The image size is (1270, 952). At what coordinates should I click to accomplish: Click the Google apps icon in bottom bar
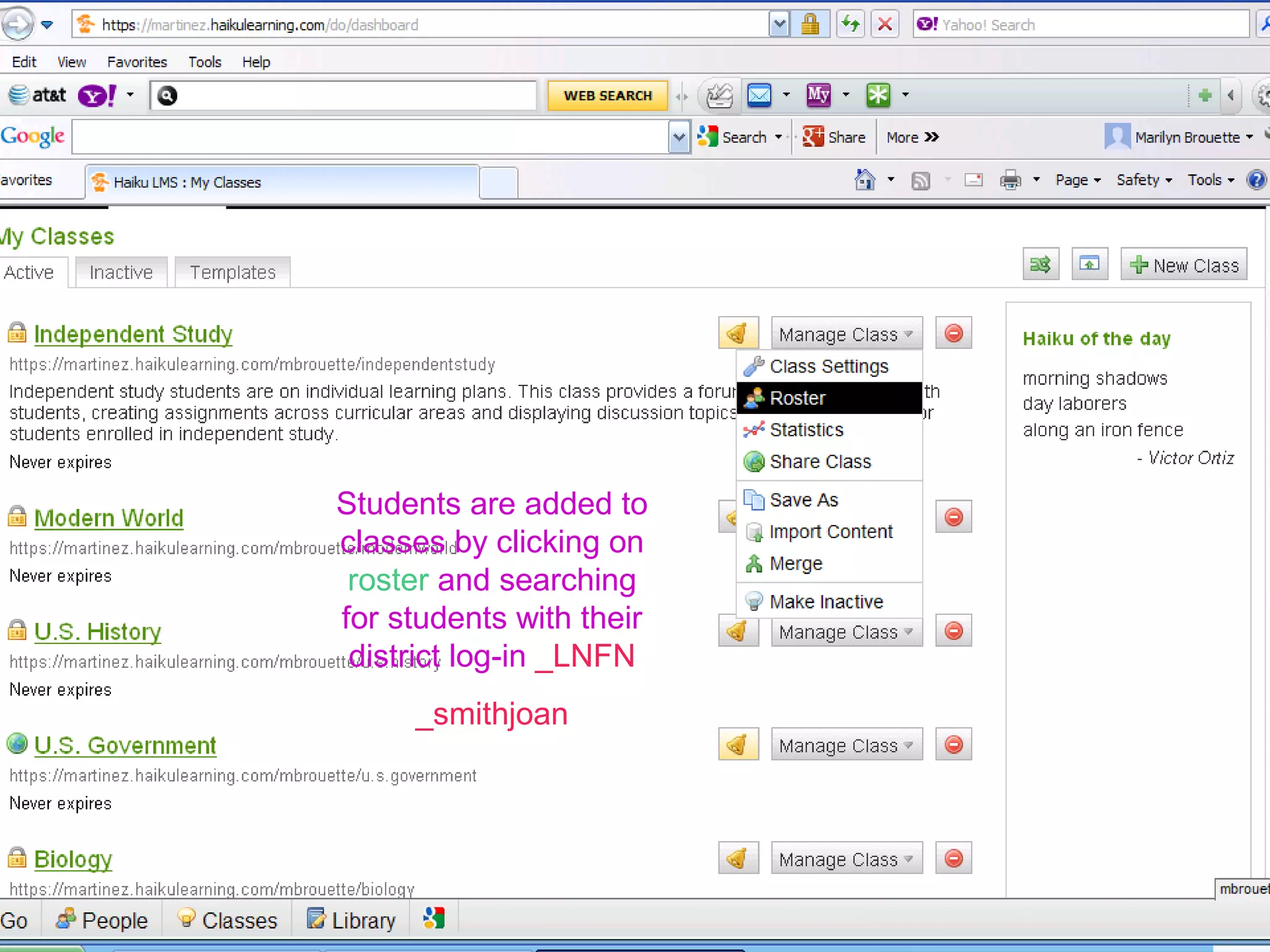click(x=434, y=919)
